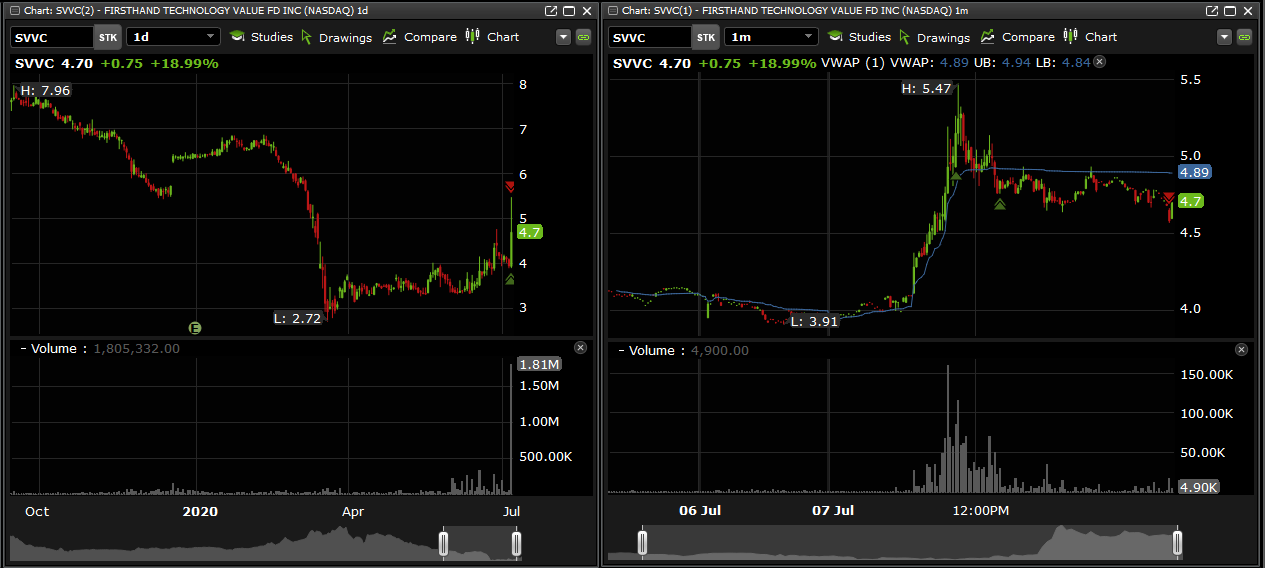
Task: Pop out the SVVC(2) chart window
Action: coord(550,10)
